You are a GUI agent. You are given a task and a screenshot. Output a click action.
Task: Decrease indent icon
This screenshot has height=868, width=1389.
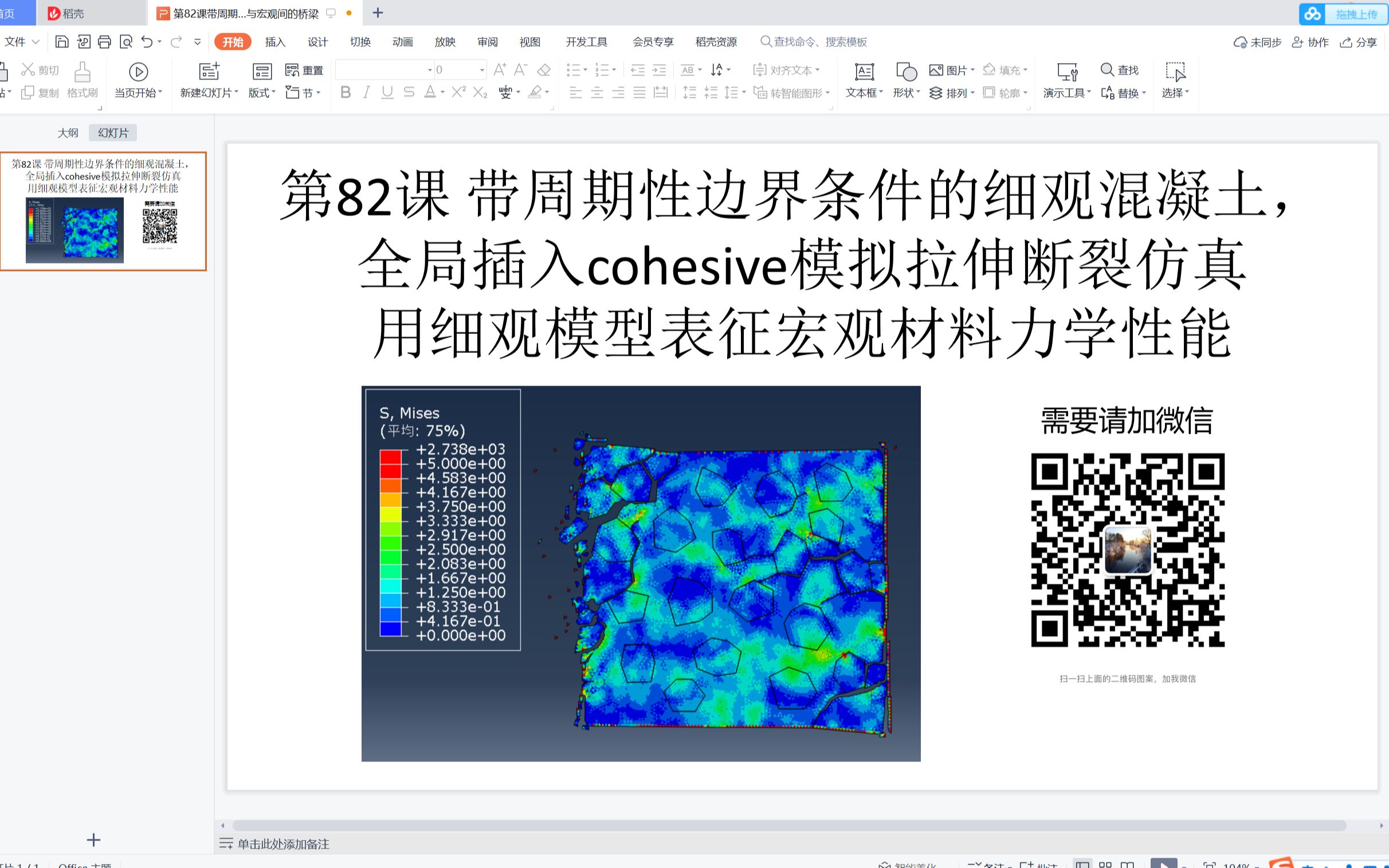[x=638, y=70]
